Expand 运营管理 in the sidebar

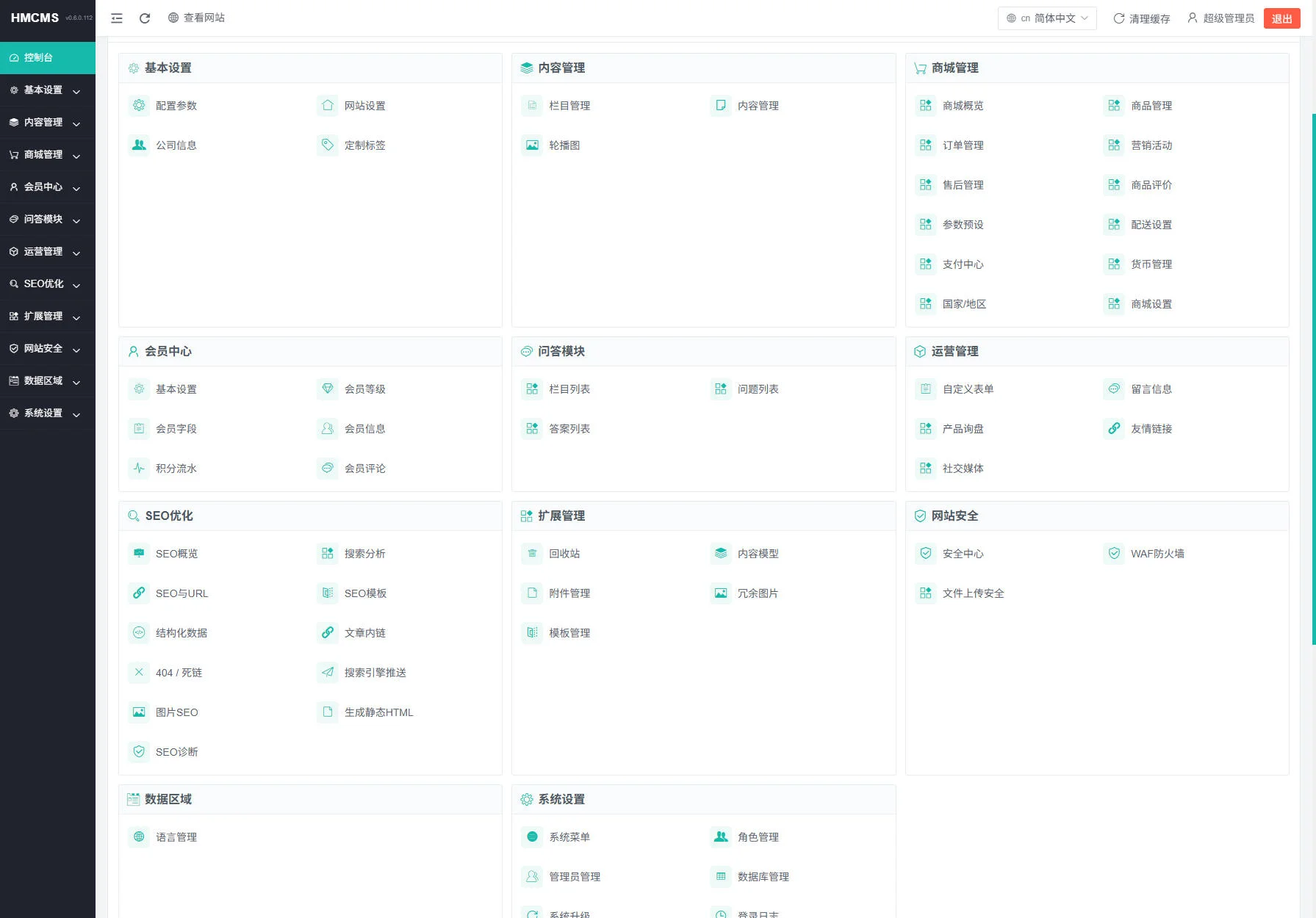[x=48, y=252]
